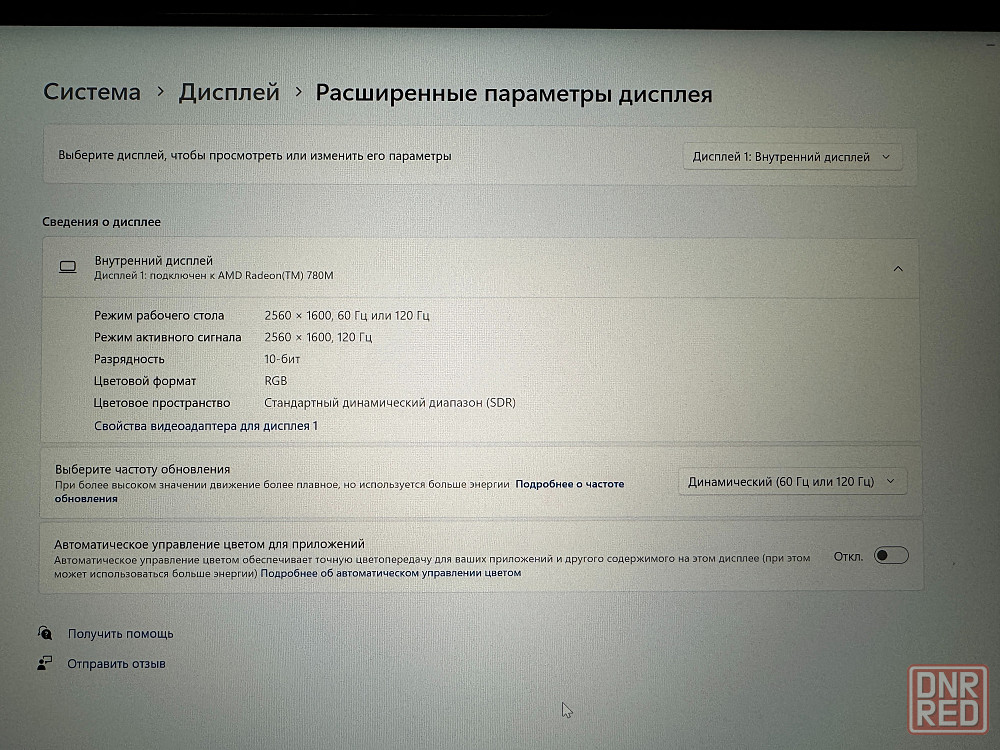Open Свойства видеоадаптера для дисплея 1
1000x750 pixels.
point(206,426)
